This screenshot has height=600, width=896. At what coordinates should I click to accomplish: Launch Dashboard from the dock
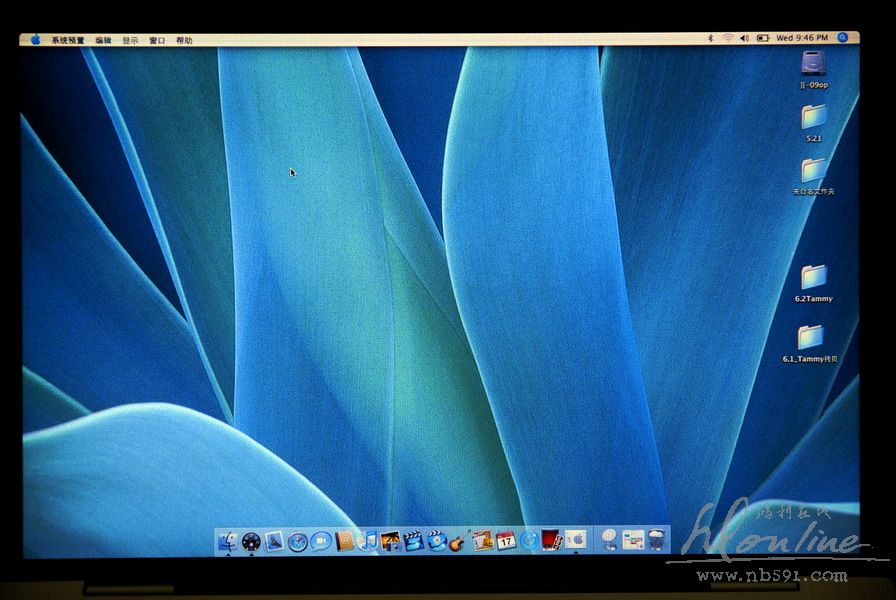tap(251, 541)
